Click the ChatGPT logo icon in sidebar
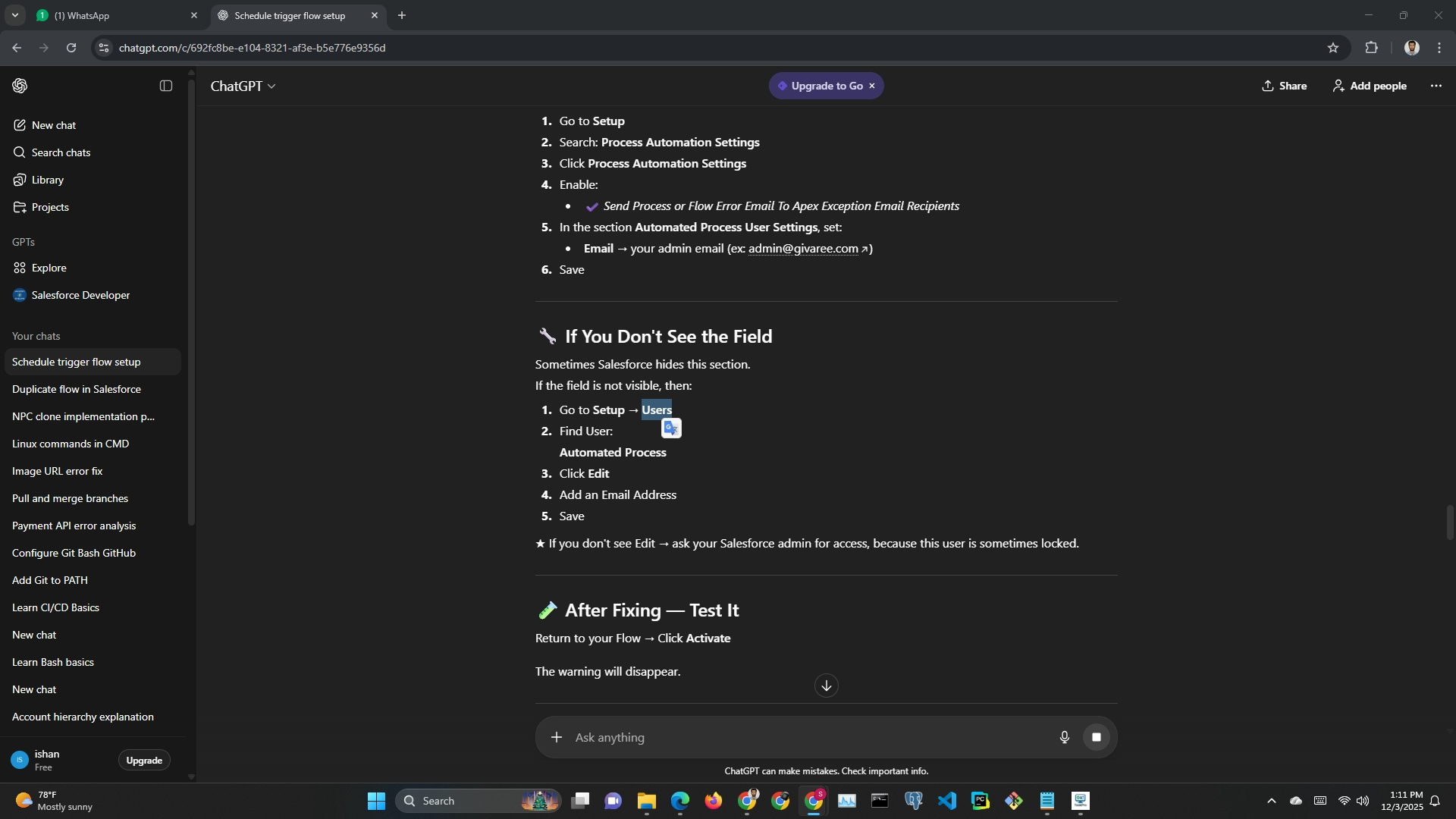 pos(20,86)
